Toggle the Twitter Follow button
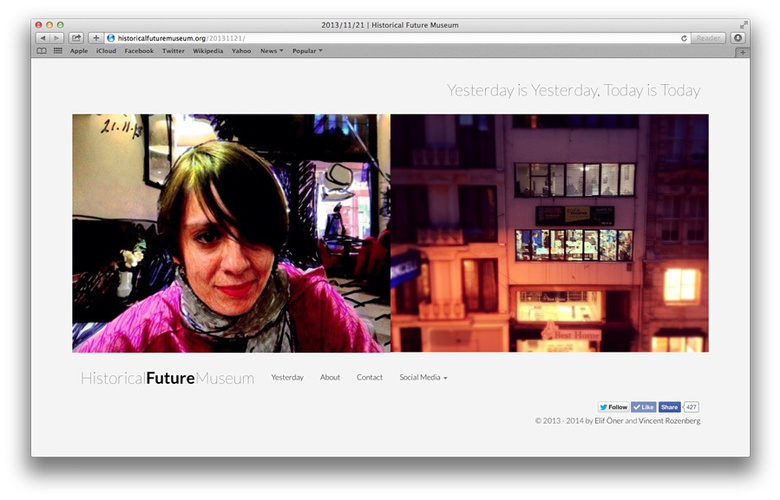This screenshot has height=500, width=780. (x=613, y=407)
